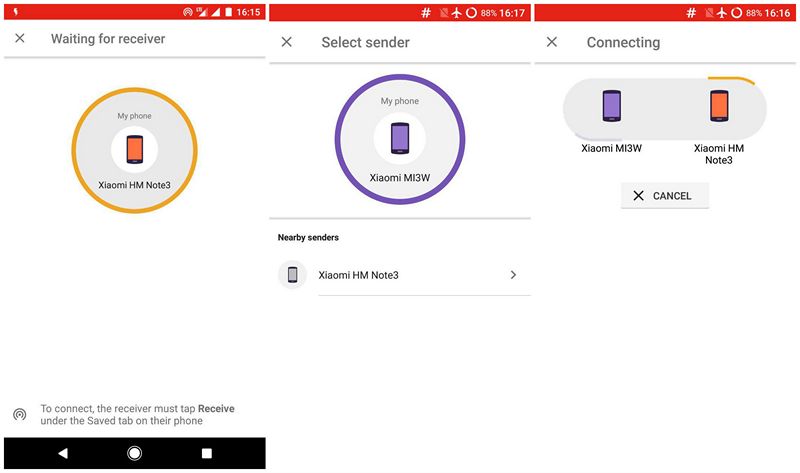This screenshot has height=473, width=800.
Task: Tap hash icon in Select sender status bar
Action: click(426, 12)
